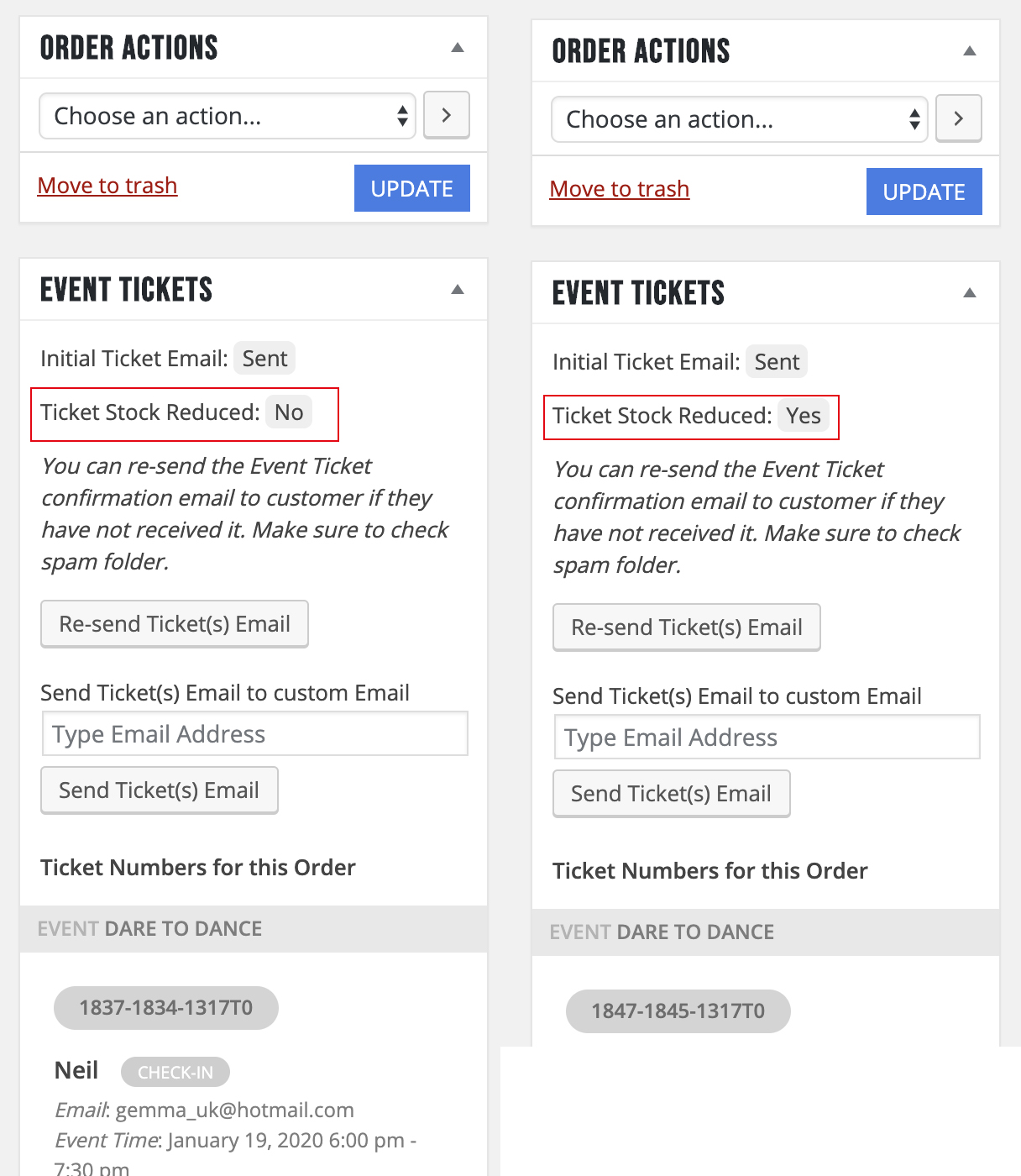
Task: Select ticket number 1837-1834-1317T0
Action: (166, 1008)
